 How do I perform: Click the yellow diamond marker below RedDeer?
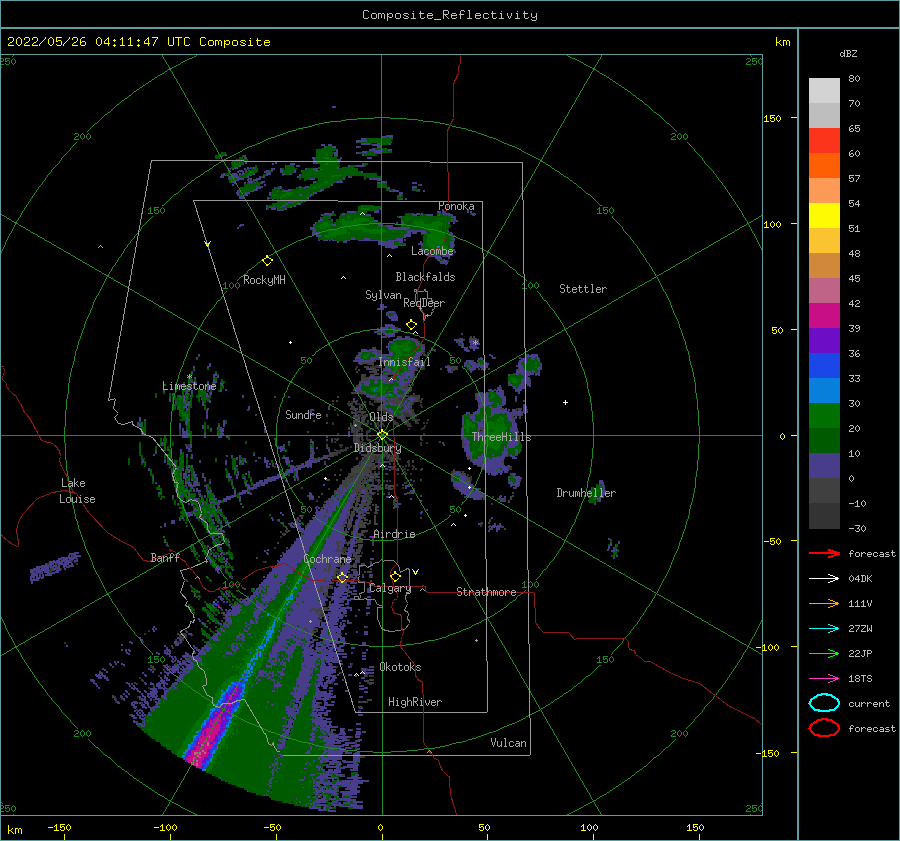pyautogui.click(x=411, y=325)
